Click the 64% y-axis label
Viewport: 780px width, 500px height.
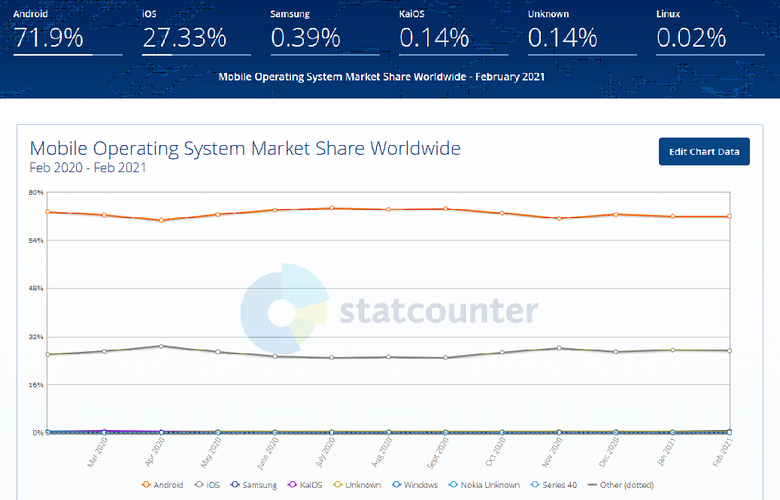coord(36,240)
